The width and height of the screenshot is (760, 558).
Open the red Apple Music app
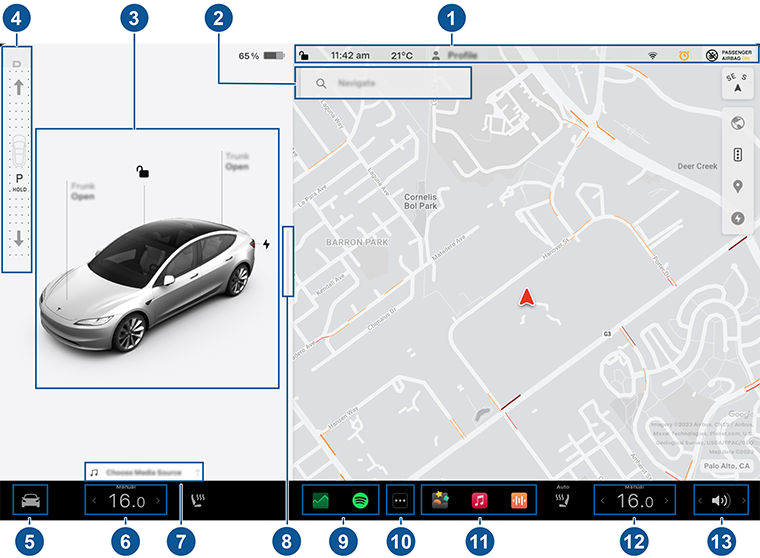(x=479, y=500)
